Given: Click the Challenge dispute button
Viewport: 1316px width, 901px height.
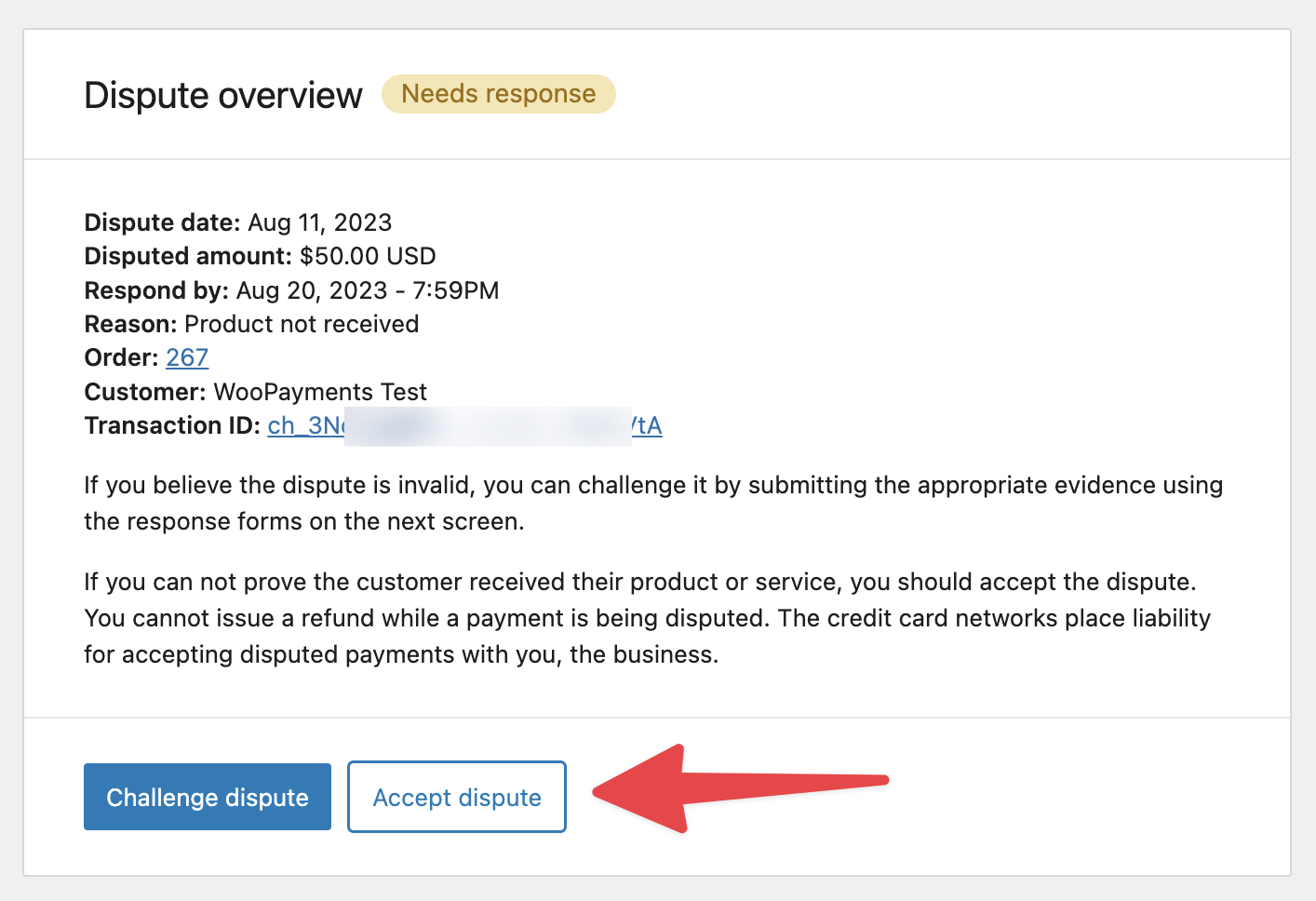Looking at the screenshot, I should (x=207, y=797).
